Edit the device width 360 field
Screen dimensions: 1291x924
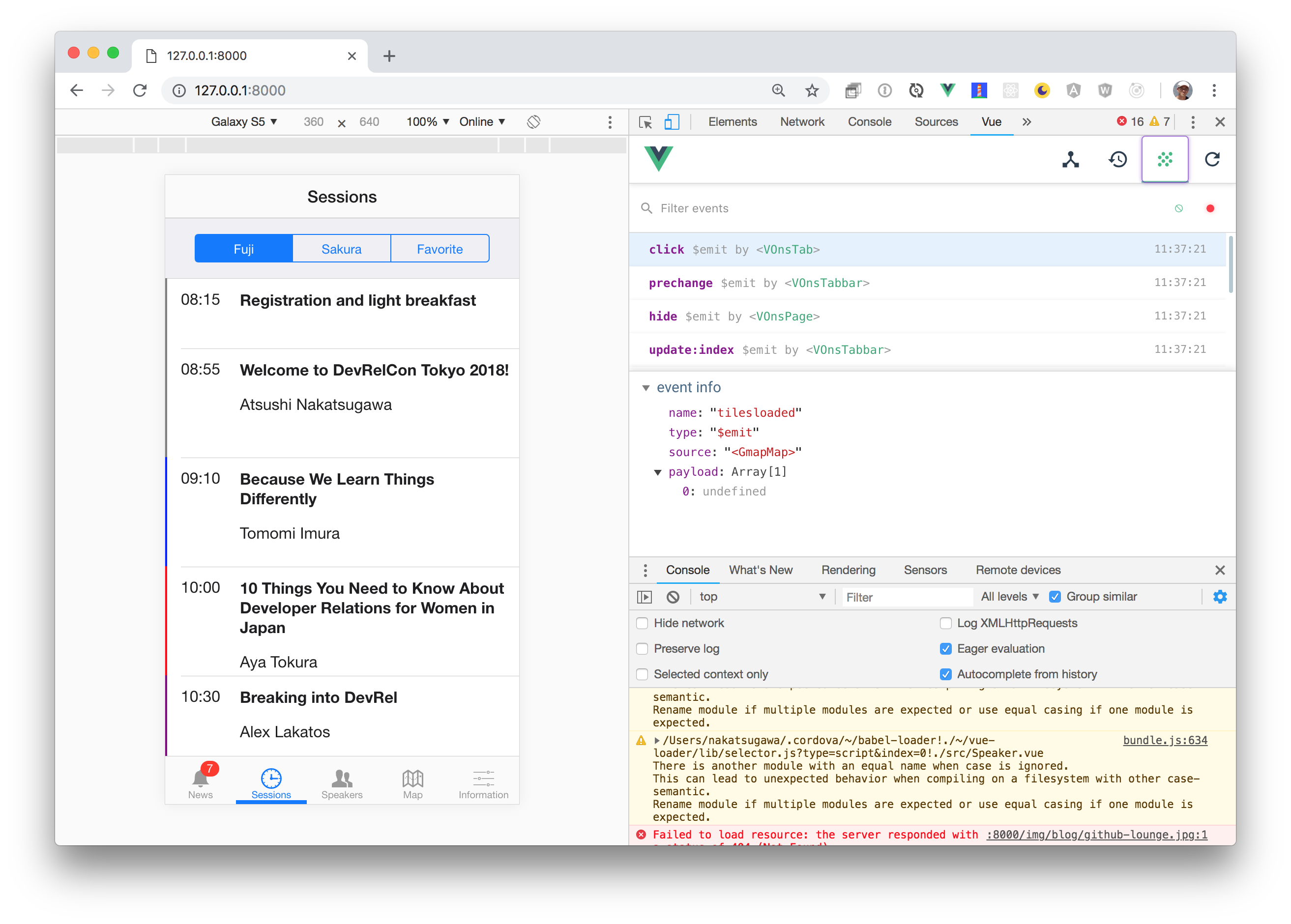pyautogui.click(x=314, y=122)
